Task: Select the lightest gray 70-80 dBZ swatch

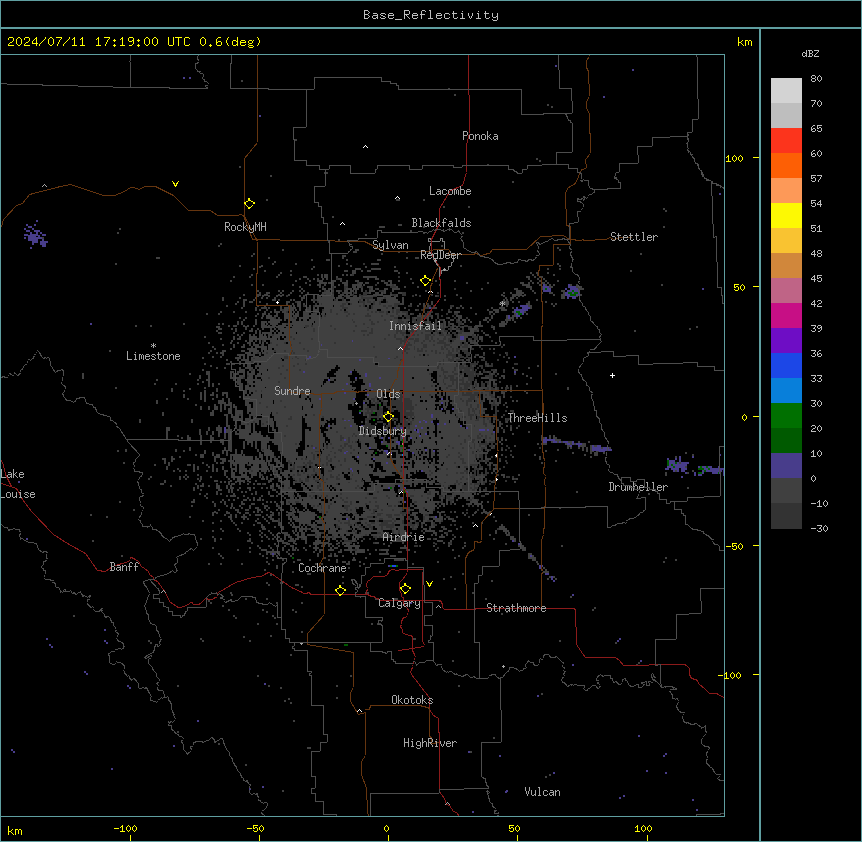Action: pos(786,91)
